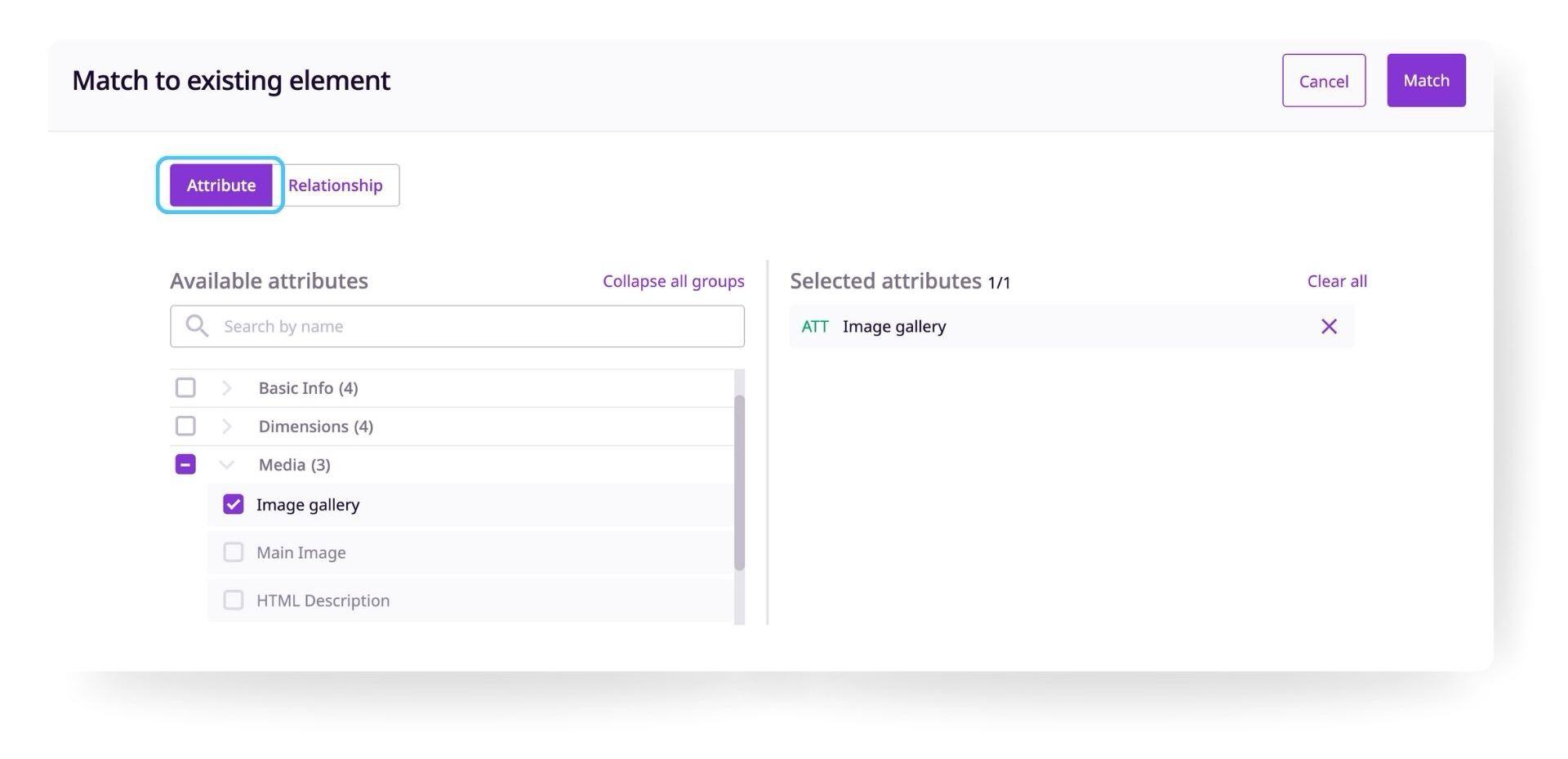Expand the Dimensions group chevron
This screenshot has height=759, width=1568.
pyautogui.click(x=227, y=426)
